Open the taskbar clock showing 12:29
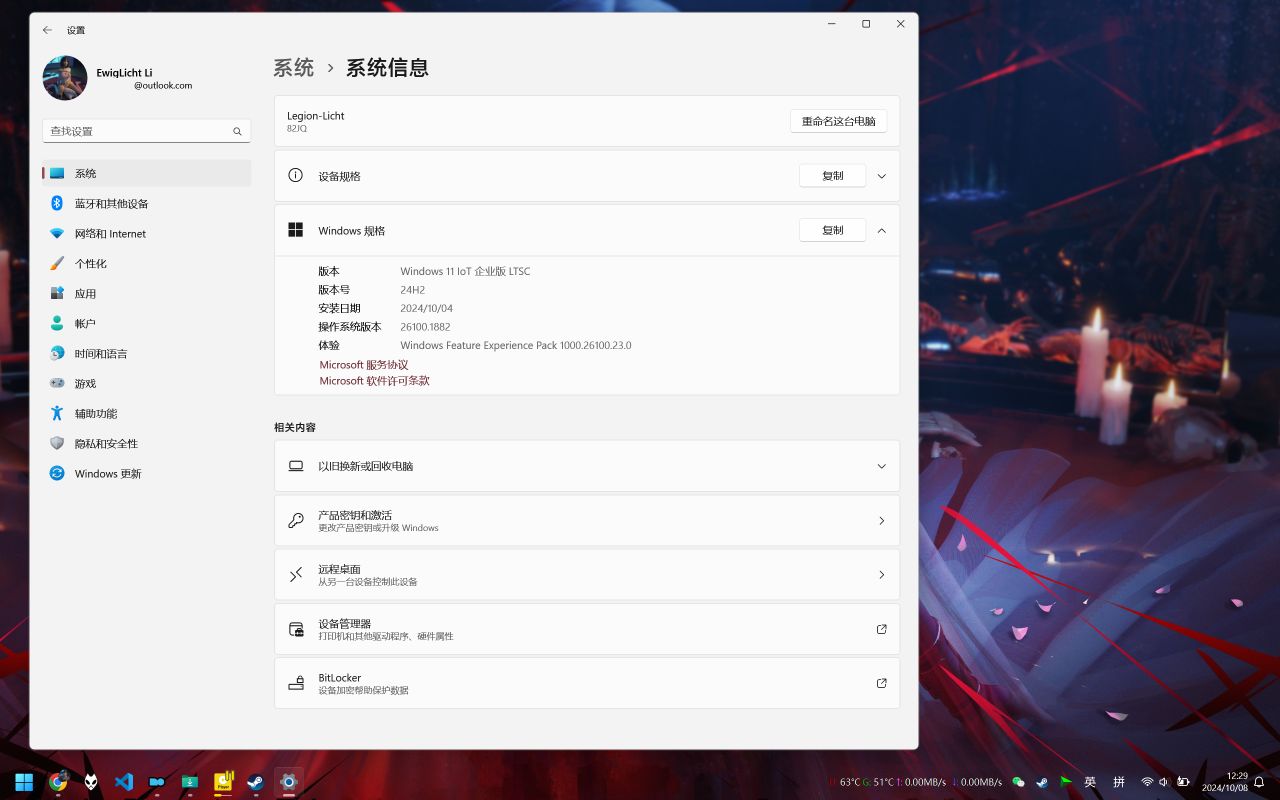 tap(1225, 781)
